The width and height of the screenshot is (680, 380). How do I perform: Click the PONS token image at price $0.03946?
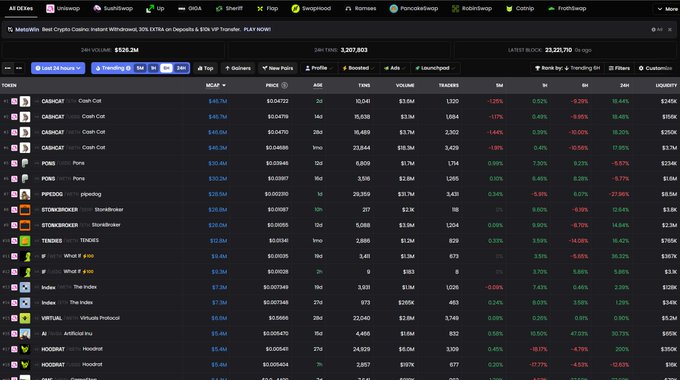(25, 163)
